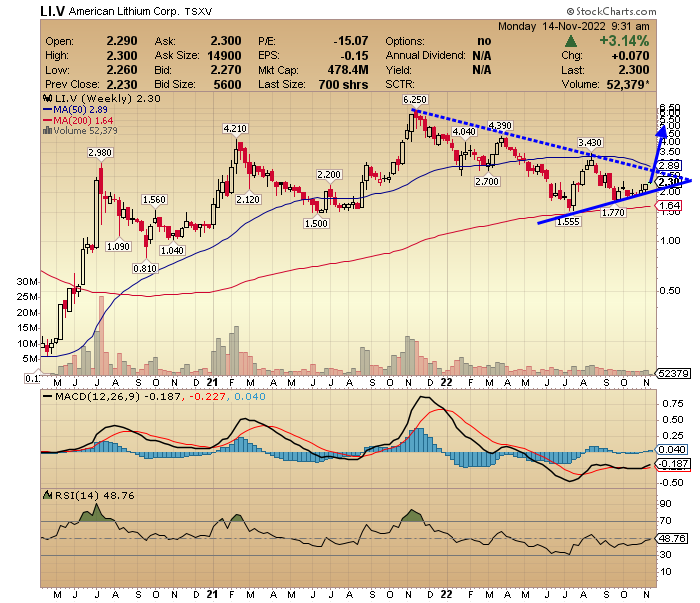
Task: Click the 48.76 tag on RSI axis
Action: pos(672,539)
